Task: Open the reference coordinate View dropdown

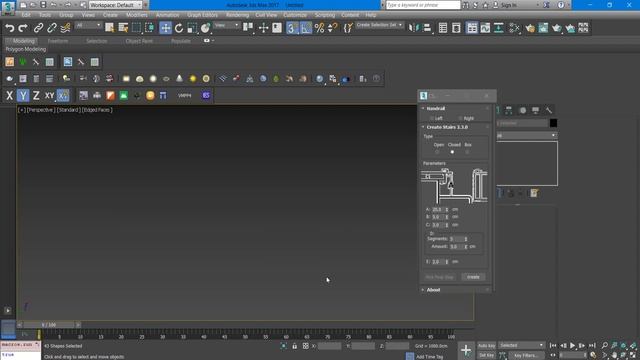Action: pos(227,25)
